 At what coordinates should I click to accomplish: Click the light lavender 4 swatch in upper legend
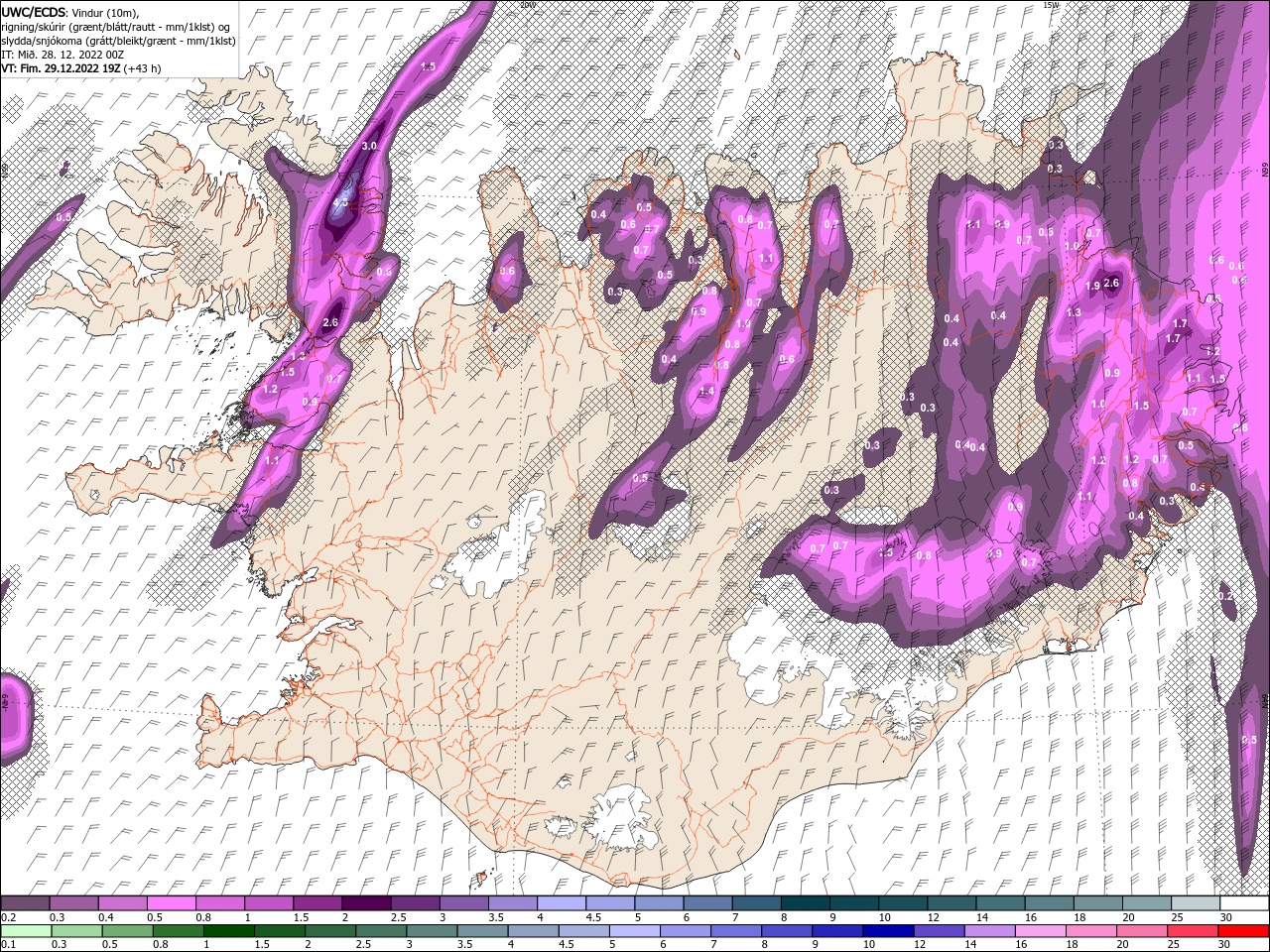(561, 904)
